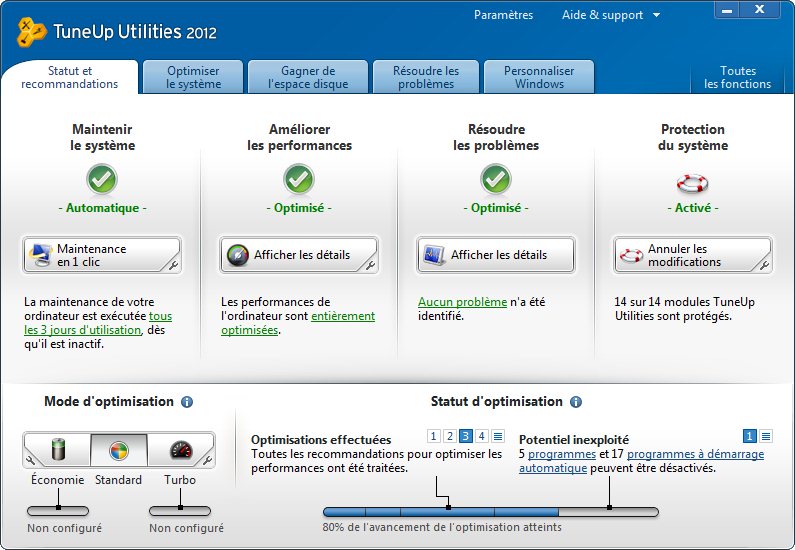This screenshot has width=795, height=550.
Task: Minimize the TuneUp Utilities window
Action: point(727,10)
